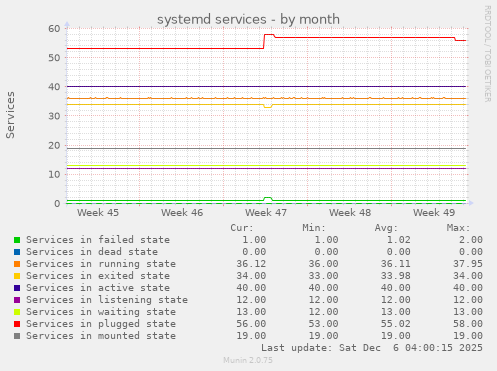Click the y-axis value 40

click(x=54, y=87)
